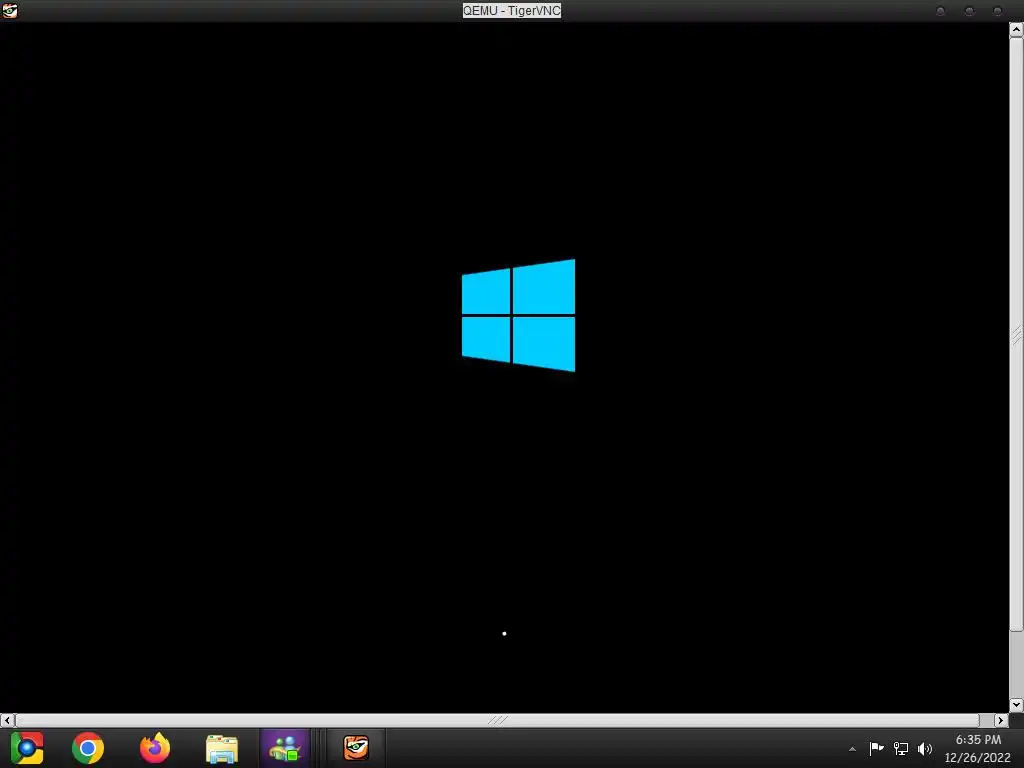Image resolution: width=1024 pixels, height=768 pixels.
Task: Click the vertical scrollbar down arrow
Action: click(x=1016, y=705)
